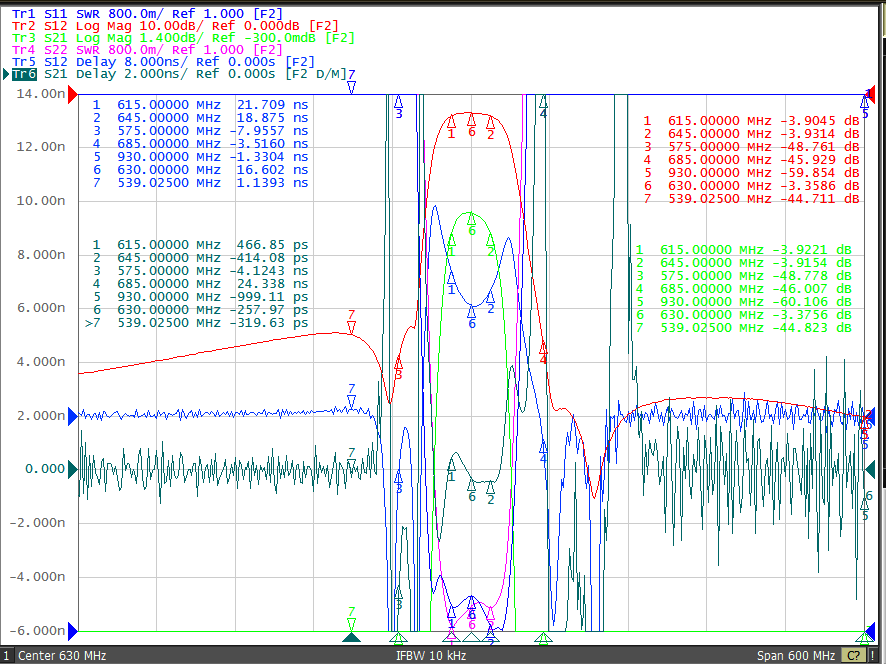Select blue marker 4 on upper delay skirt
The image size is (886, 664).
543,446
